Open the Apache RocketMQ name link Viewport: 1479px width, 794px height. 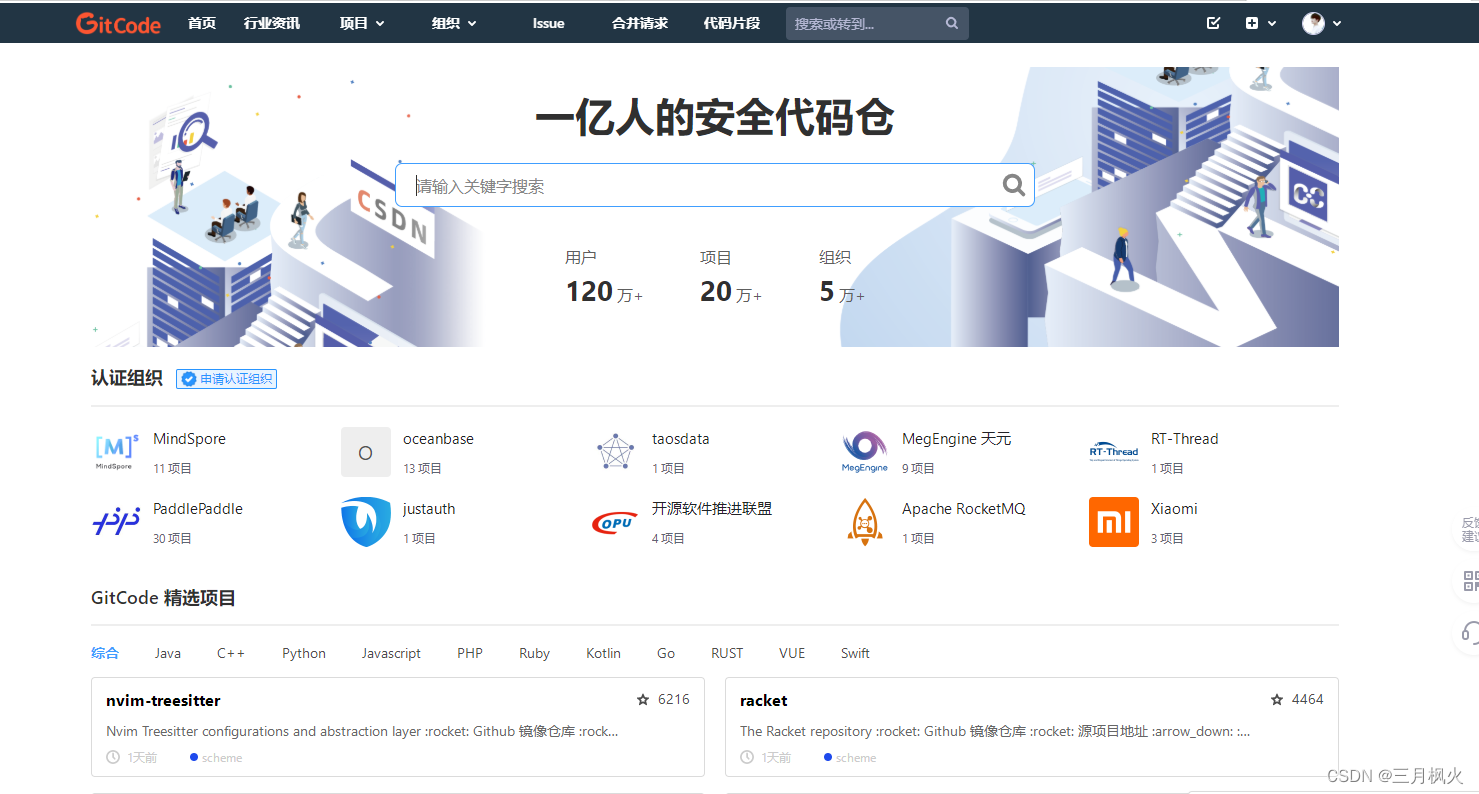tap(964, 509)
